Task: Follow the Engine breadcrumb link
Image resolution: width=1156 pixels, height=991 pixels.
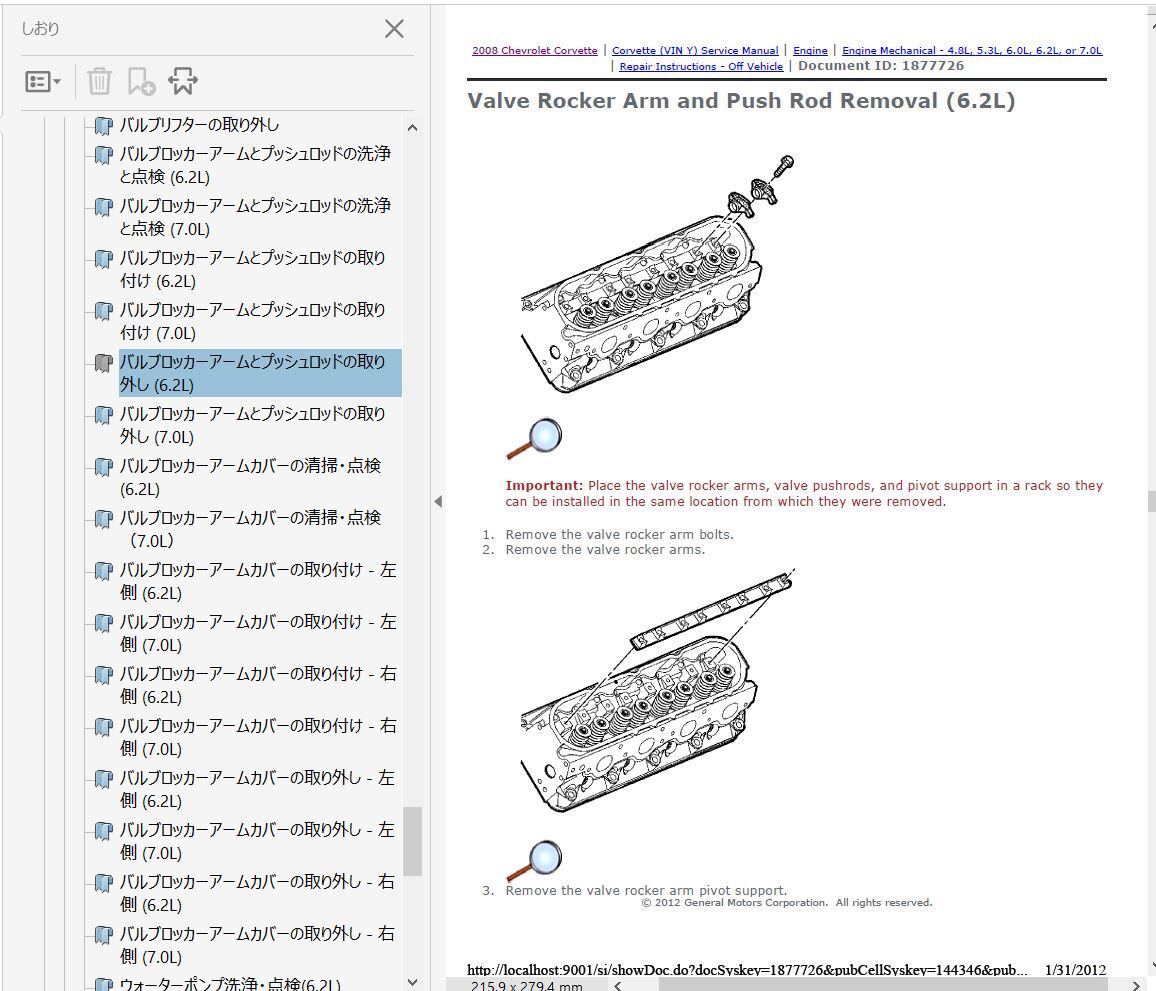Action: coord(810,50)
